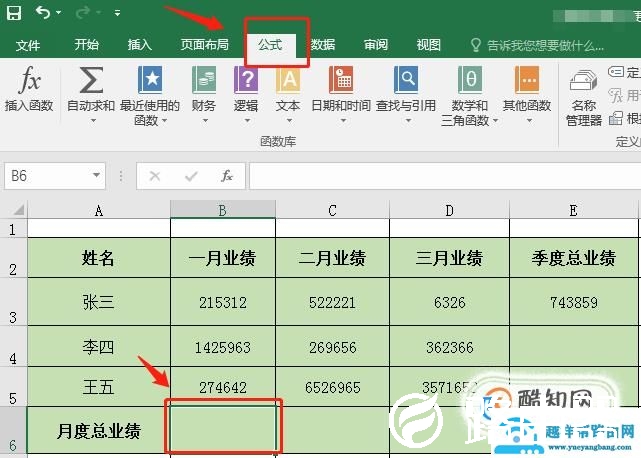Click cell containing 1425963
The height and width of the screenshot is (458, 641).
[223, 346]
